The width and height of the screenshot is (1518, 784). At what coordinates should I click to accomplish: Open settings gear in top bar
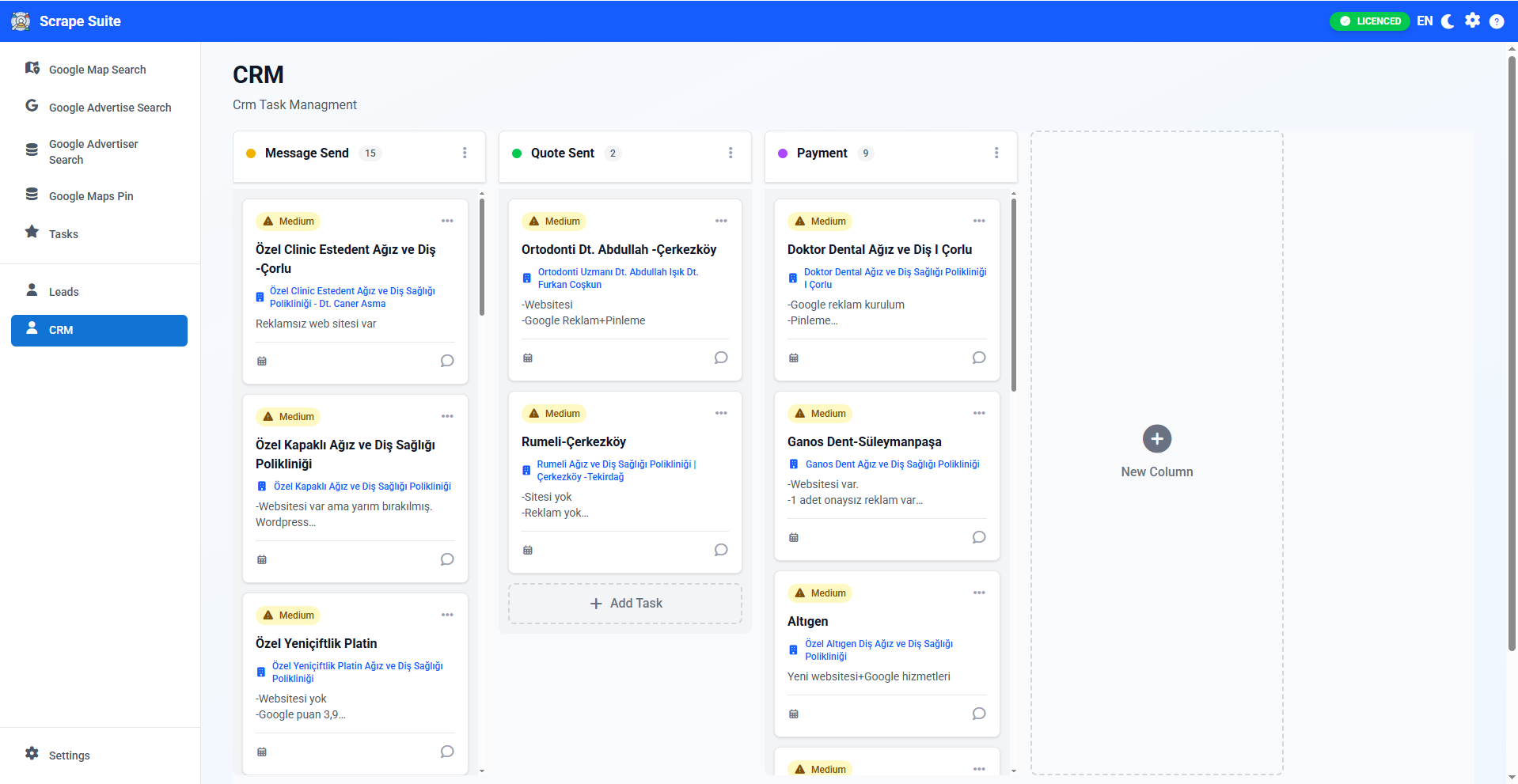(1472, 21)
